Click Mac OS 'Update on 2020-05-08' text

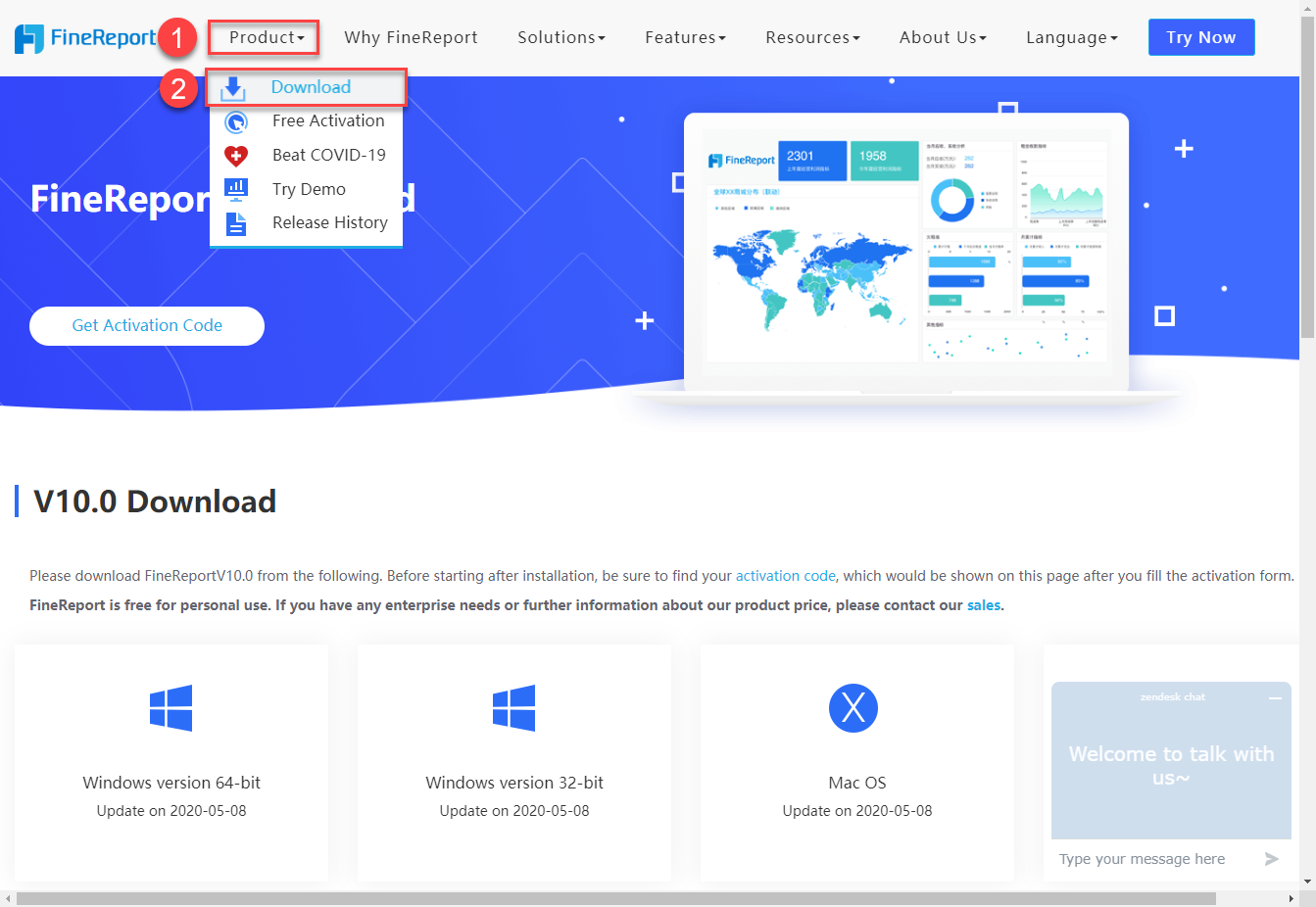[857, 811]
